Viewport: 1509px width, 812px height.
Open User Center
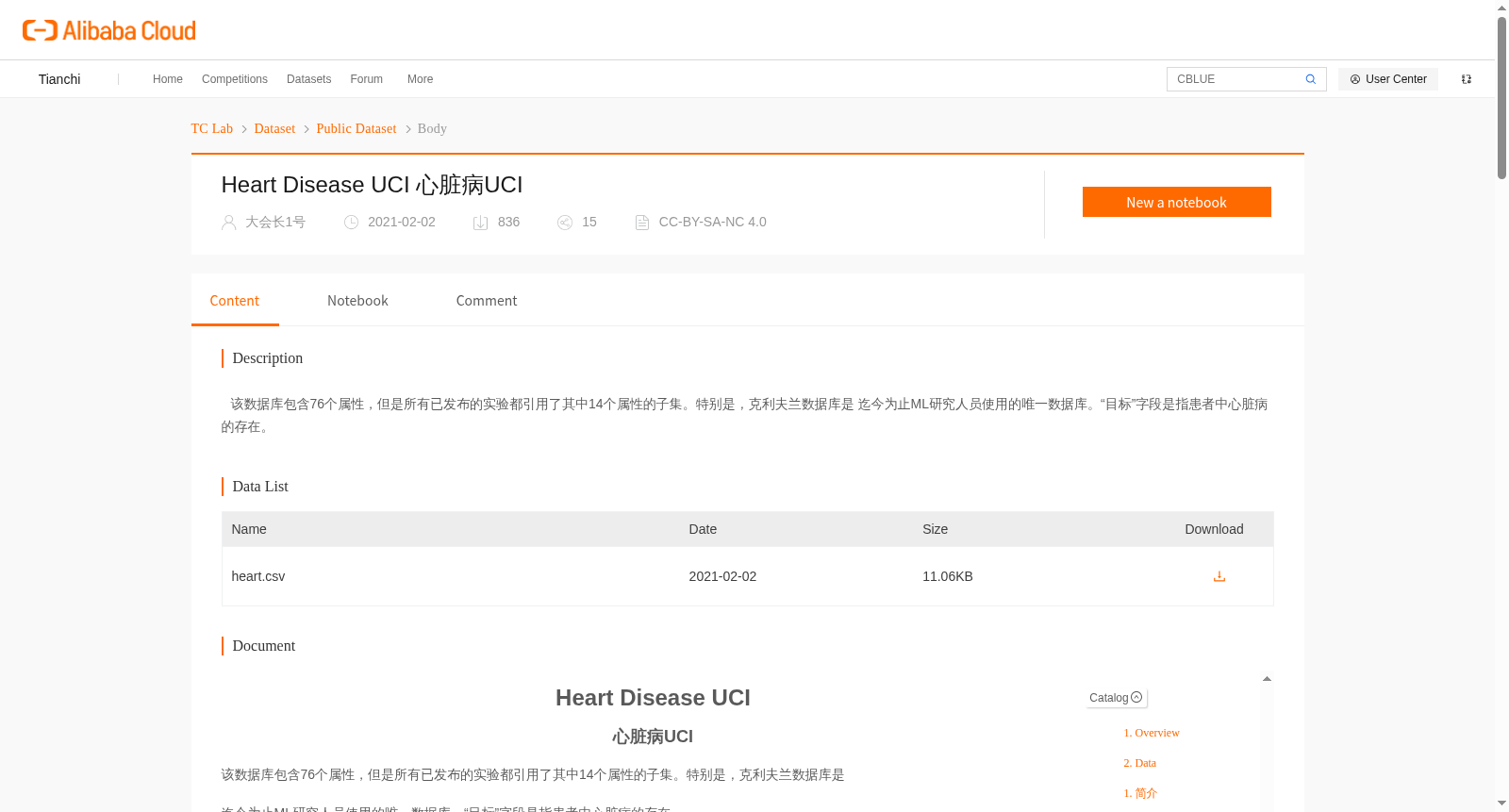tap(1388, 79)
